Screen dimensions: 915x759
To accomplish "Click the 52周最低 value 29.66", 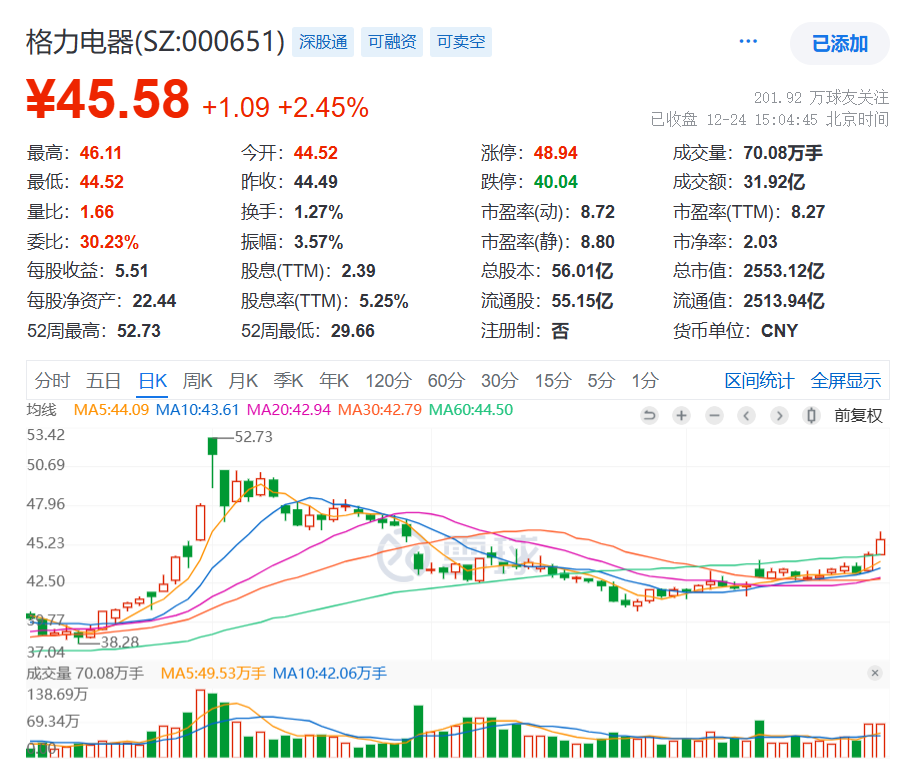I will coord(353,331).
